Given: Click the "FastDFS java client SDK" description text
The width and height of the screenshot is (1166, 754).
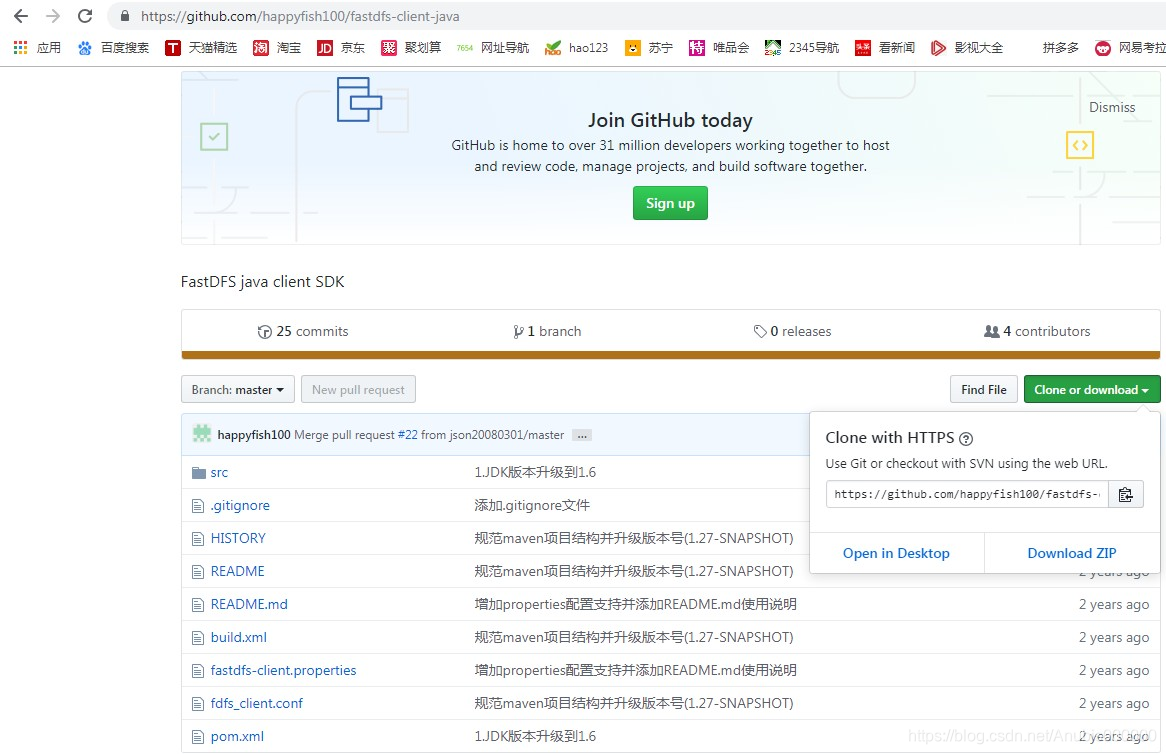Looking at the screenshot, I should (x=262, y=282).
